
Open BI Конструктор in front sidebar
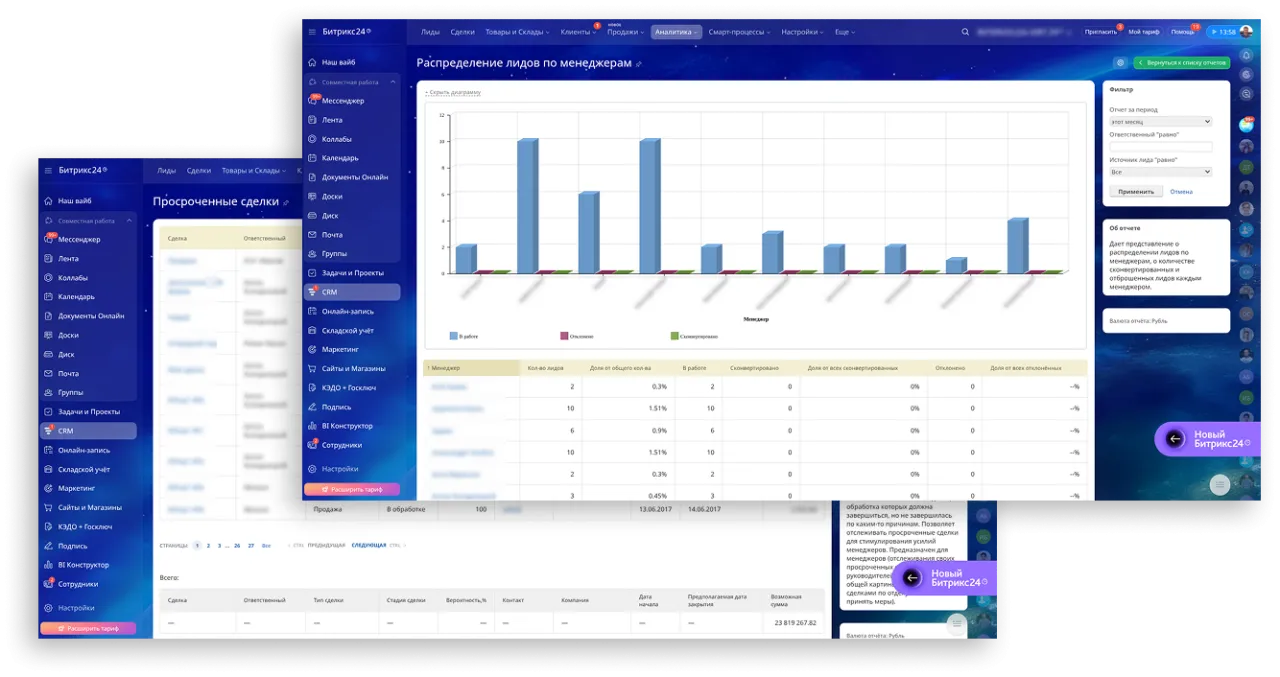(346, 426)
